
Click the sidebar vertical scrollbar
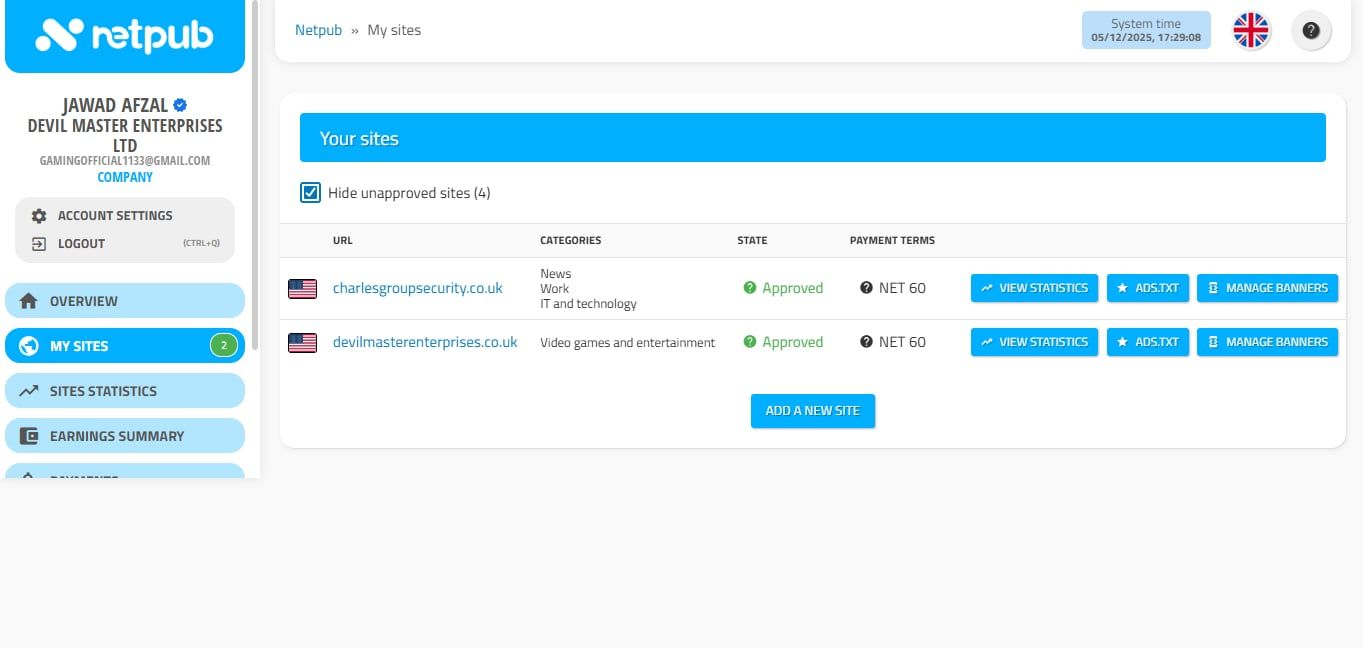click(255, 175)
